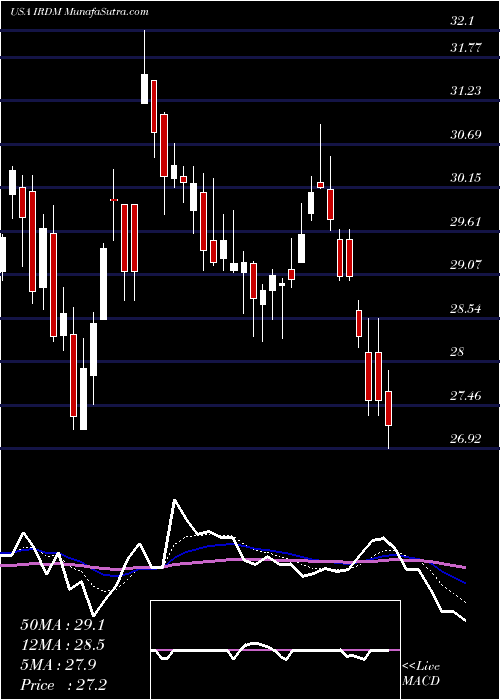This screenshot has height=700, width=500.
Task: Click the 26.92 price axis label
Action: click(x=466, y=438)
